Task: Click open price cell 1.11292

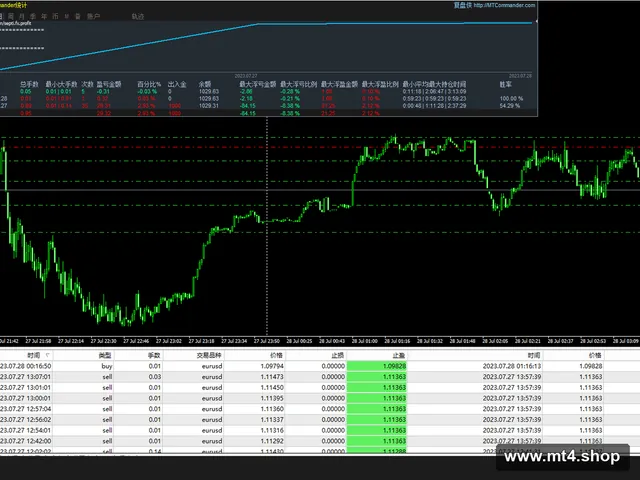Action: pyautogui.click(x=272, y=441)
